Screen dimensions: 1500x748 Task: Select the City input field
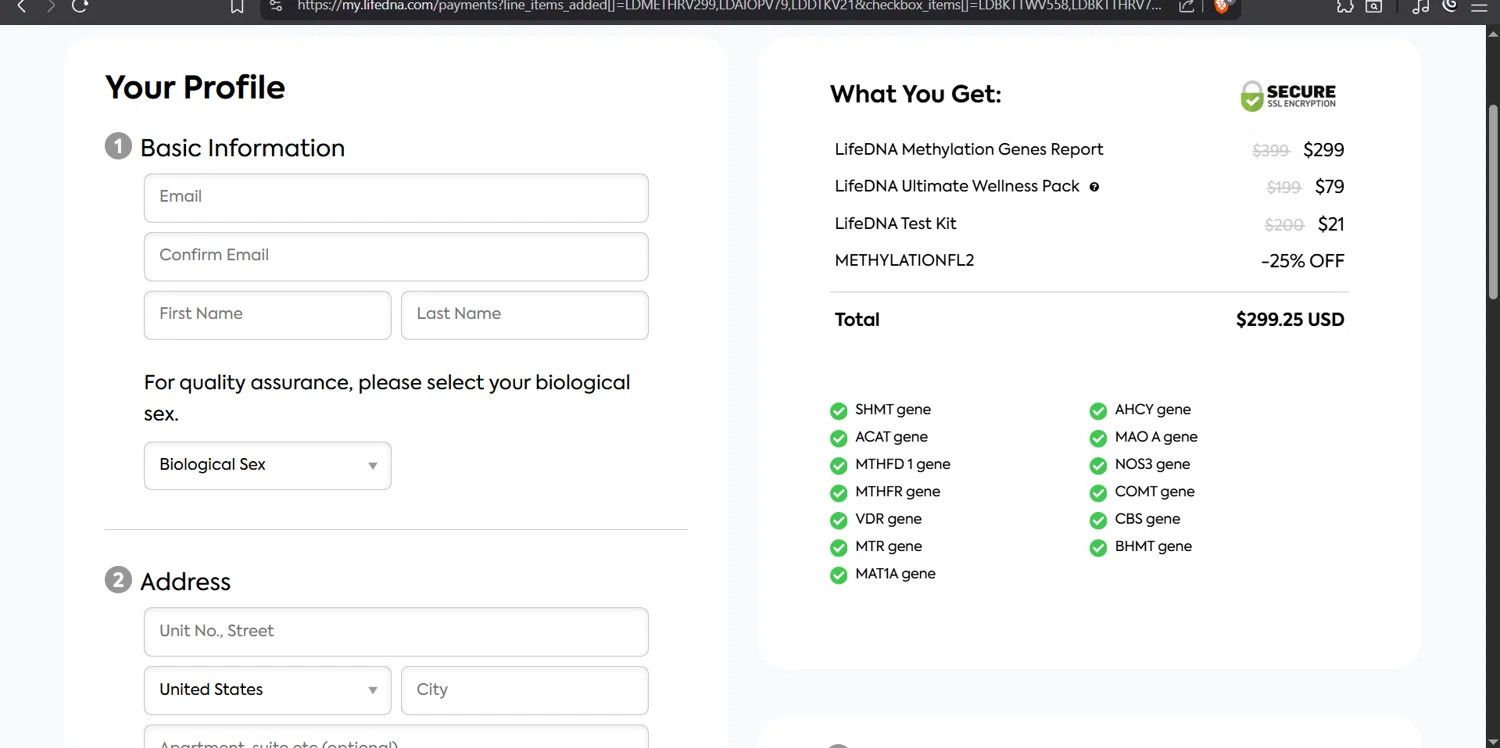coord(525,691)
